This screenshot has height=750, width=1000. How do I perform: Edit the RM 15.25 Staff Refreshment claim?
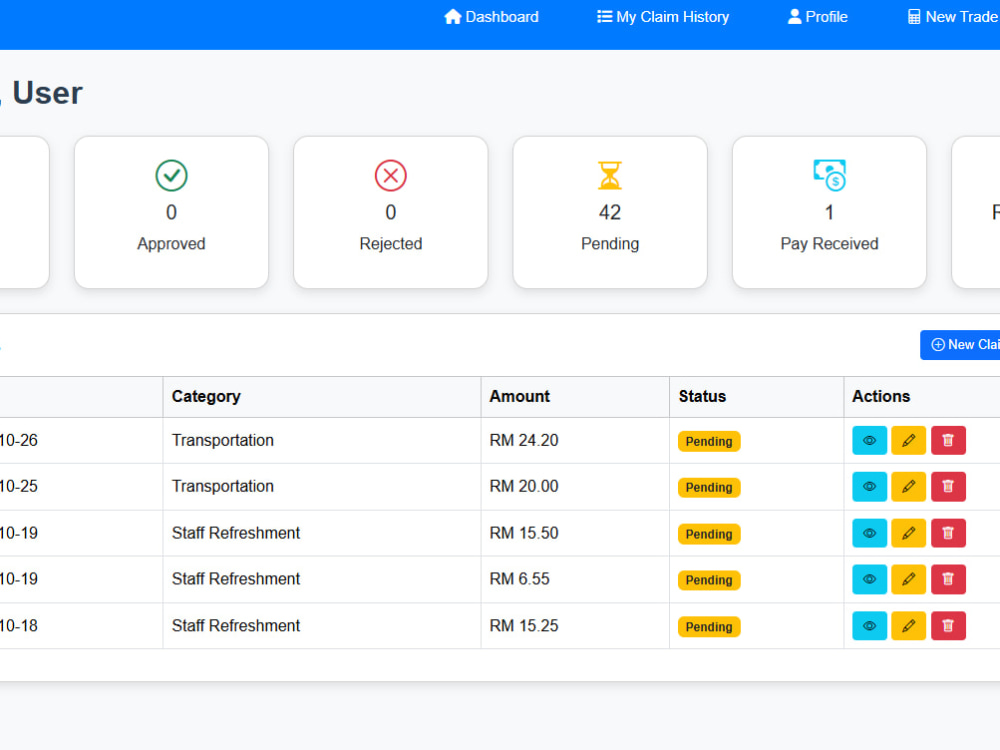pos(908,626)
